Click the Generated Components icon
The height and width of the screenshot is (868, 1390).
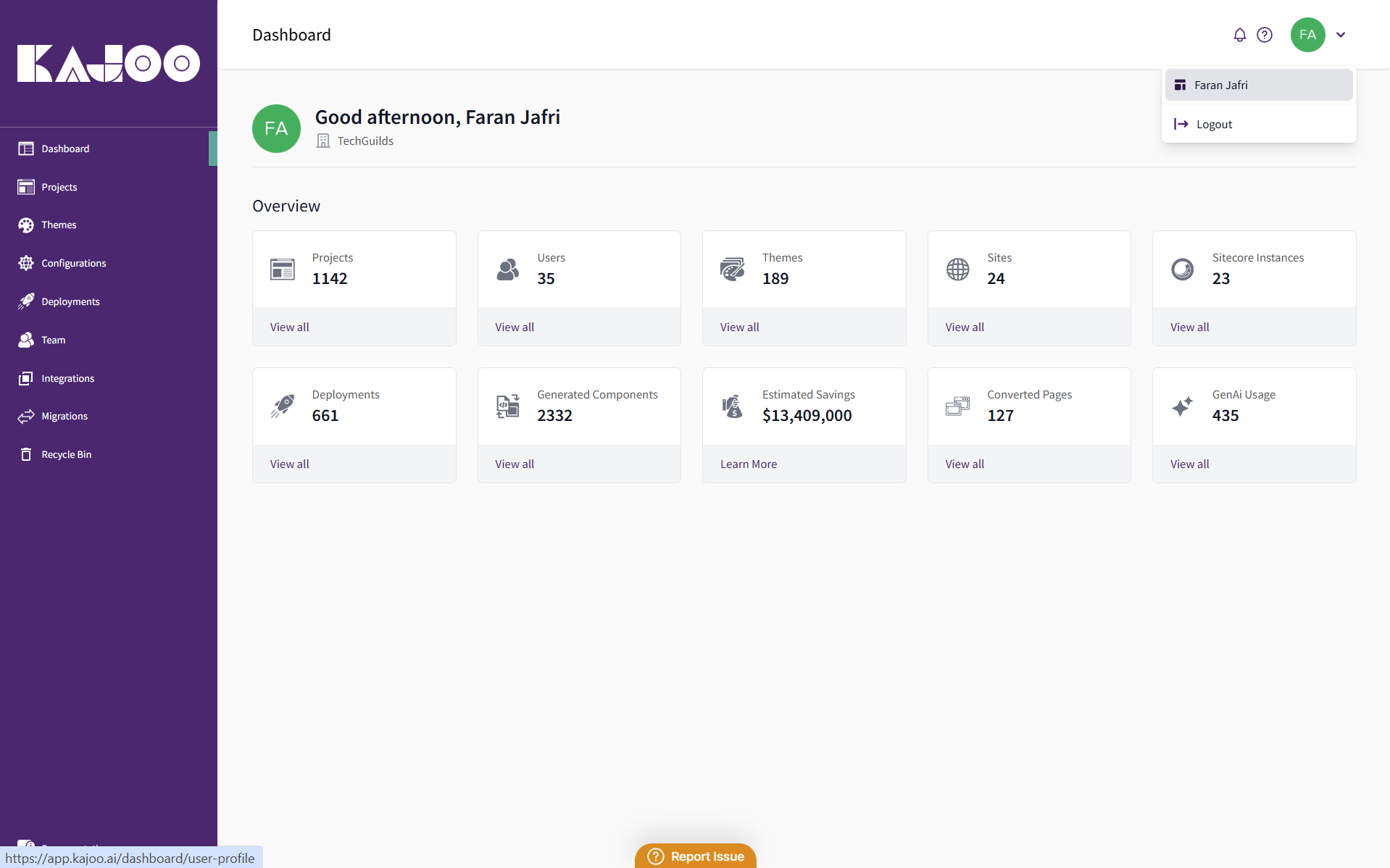point(507,406)
